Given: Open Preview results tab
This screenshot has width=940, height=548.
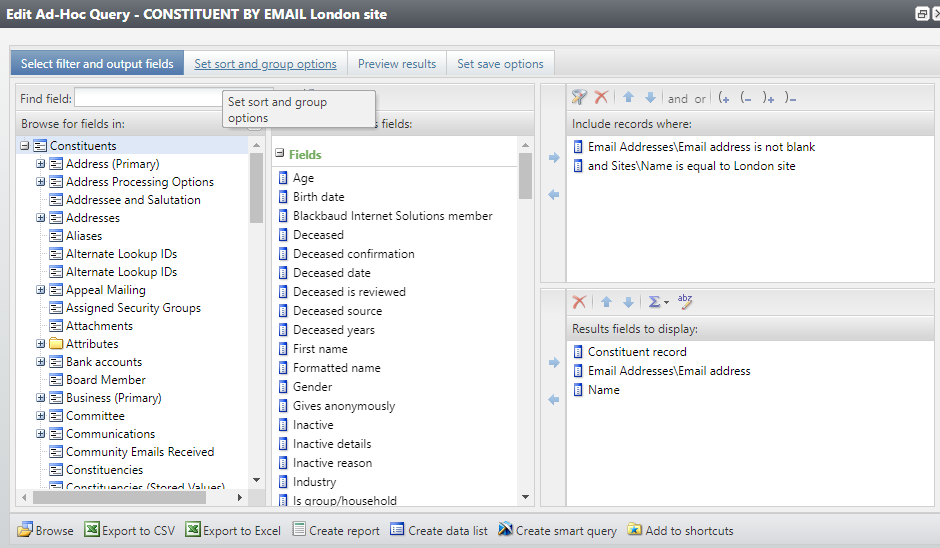Looking at the screenshot, I should click(x=397, y=64).
